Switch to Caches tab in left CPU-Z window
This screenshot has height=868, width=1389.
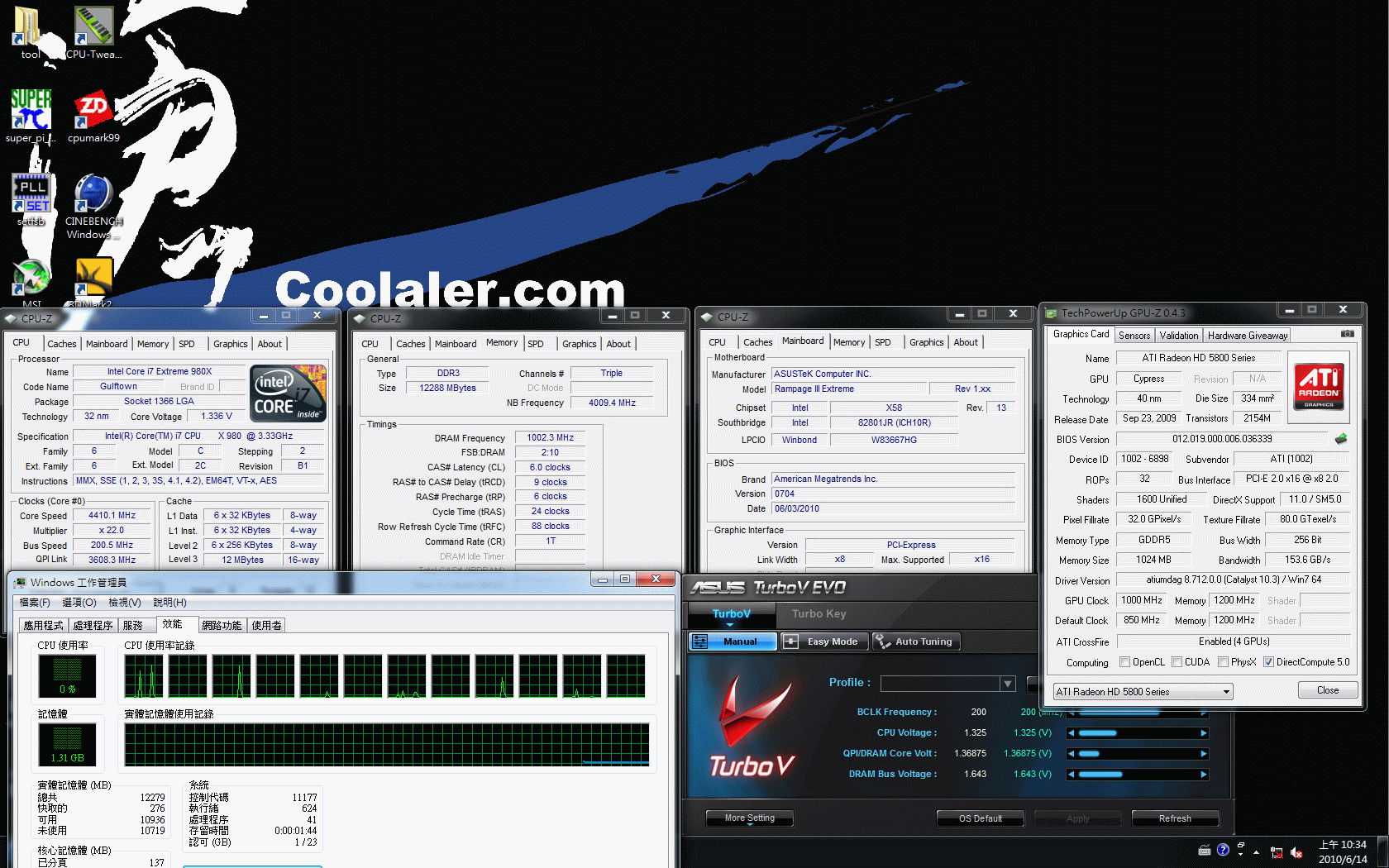pos(62,344)
